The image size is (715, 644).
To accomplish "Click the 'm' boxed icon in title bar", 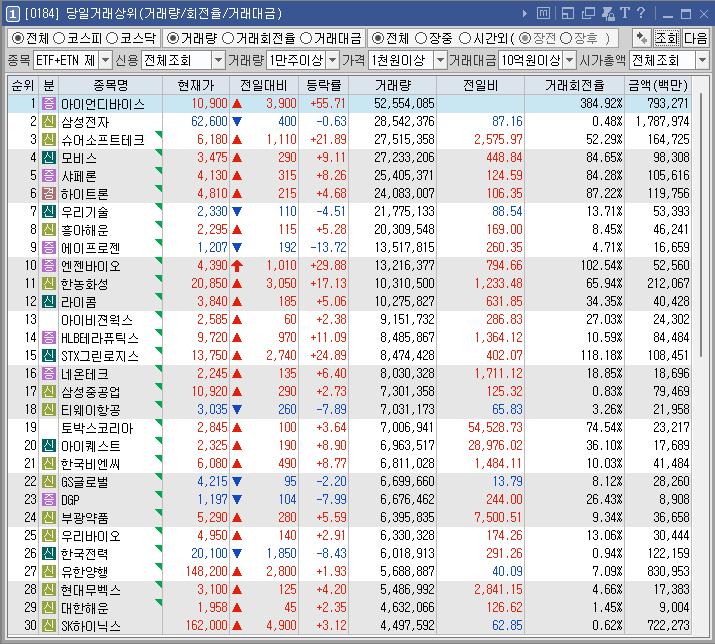I will point(544,14).
